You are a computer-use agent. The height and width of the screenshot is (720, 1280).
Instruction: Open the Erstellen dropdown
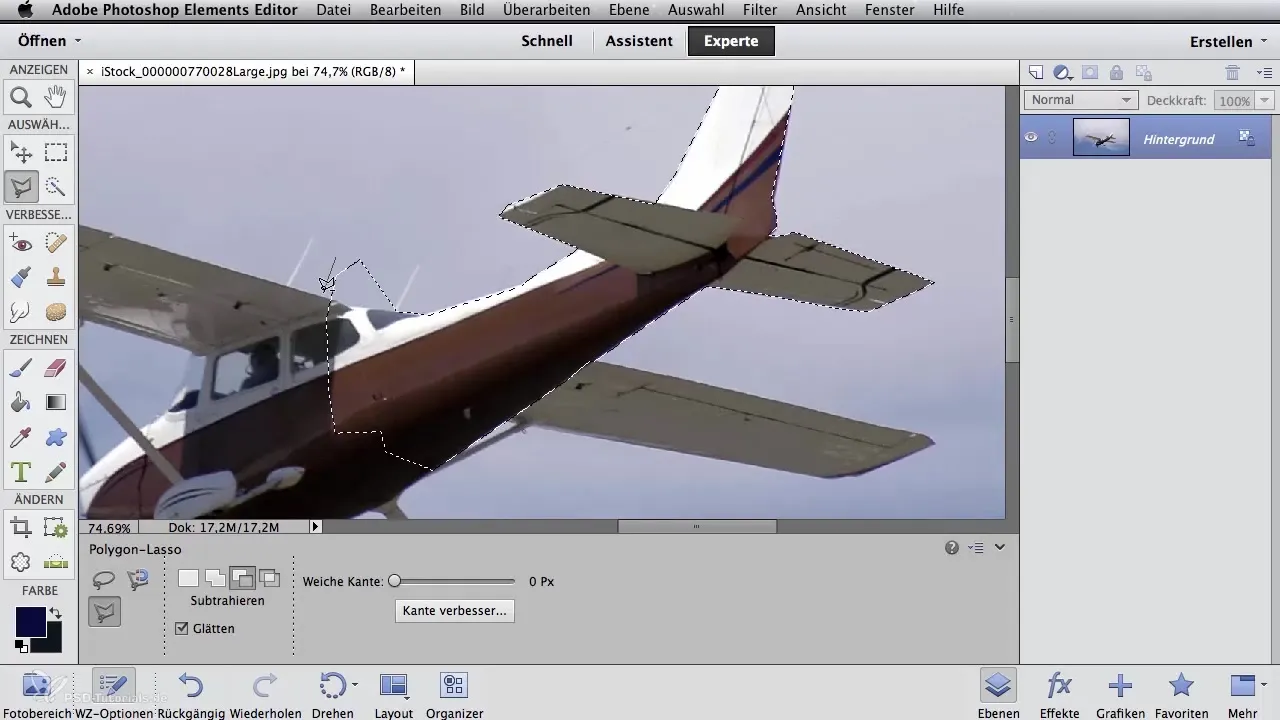(x=1227, y=42)
